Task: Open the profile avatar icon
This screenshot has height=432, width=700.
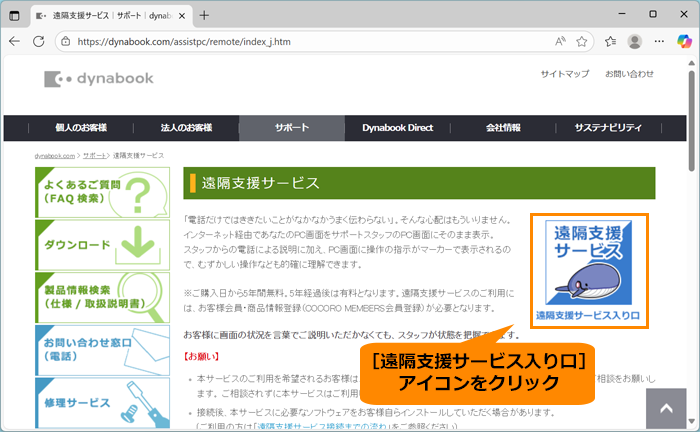Action: (634, 42)
